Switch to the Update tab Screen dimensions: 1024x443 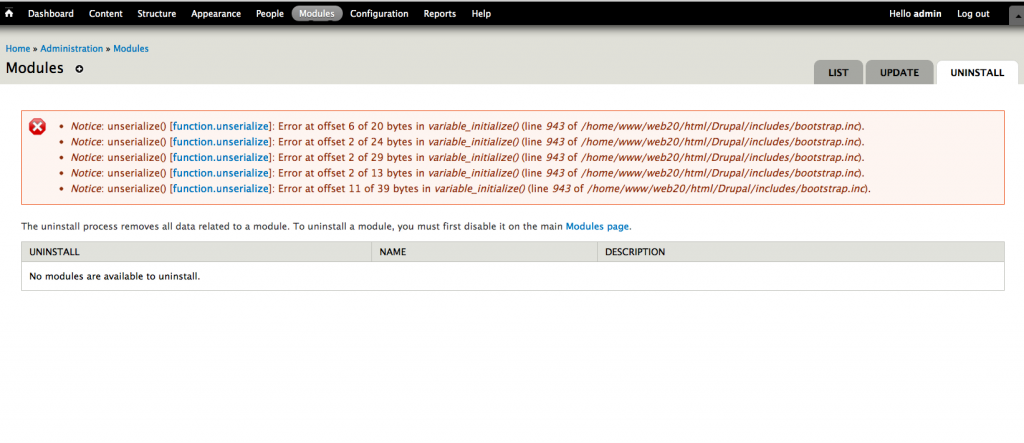click(x=899, y=73)
